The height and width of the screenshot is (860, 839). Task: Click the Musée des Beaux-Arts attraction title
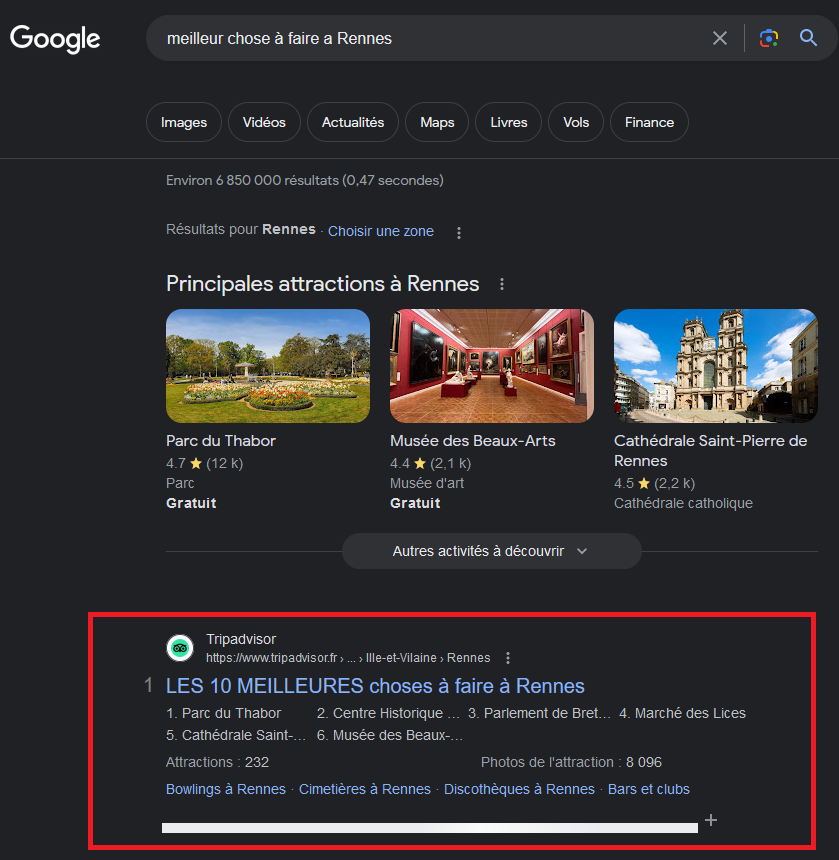point(473,441)
